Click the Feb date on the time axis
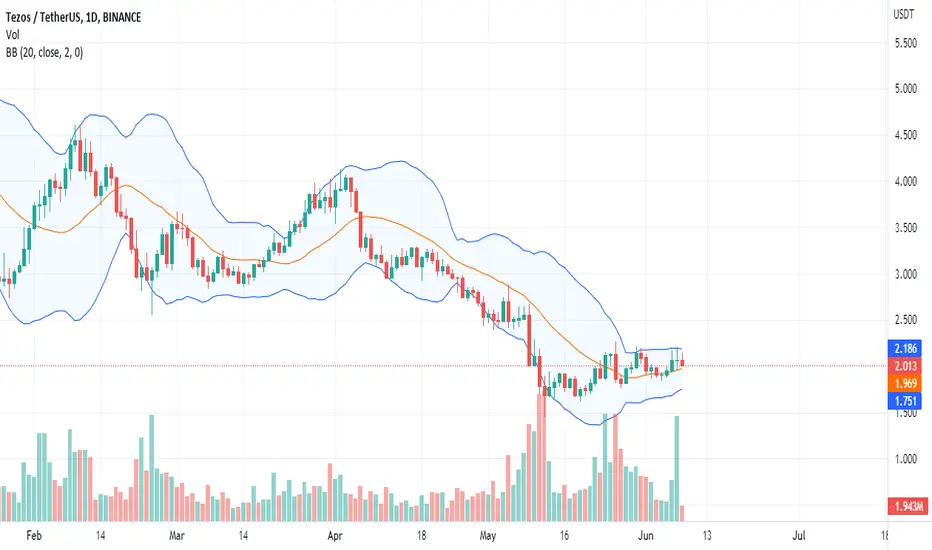 [x=34, y=536]
